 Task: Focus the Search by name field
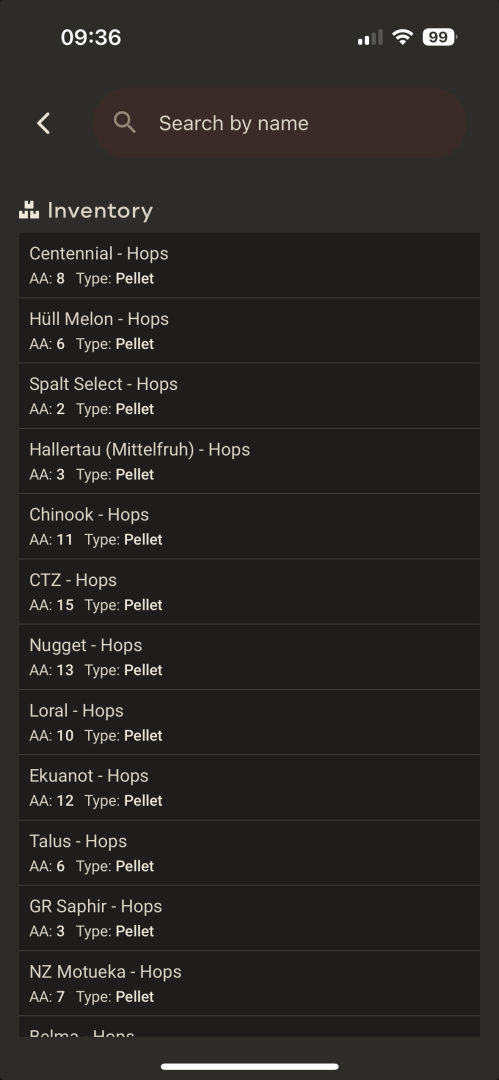point(280,123)
